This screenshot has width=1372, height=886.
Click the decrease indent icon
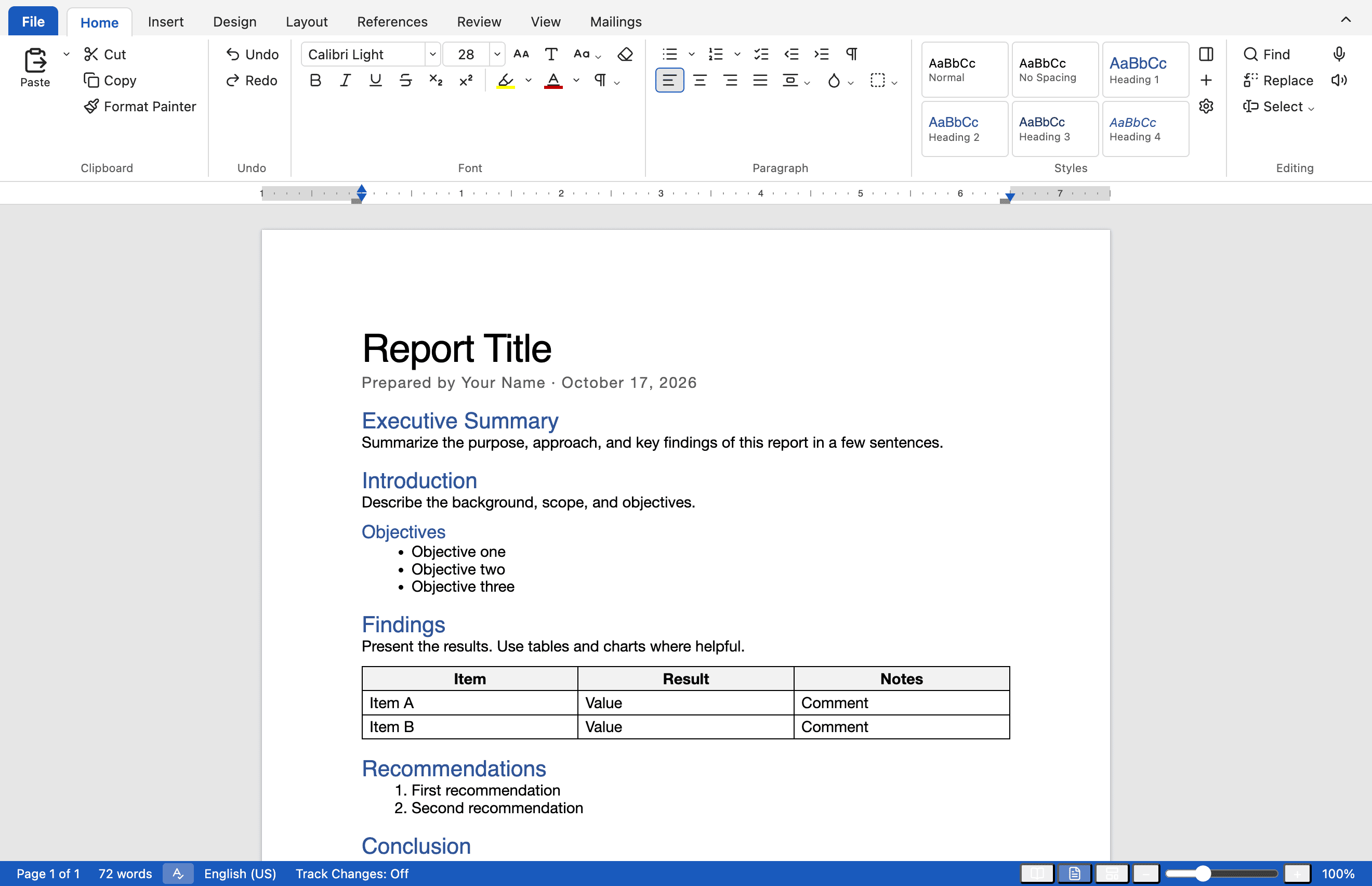pos(791,54)
